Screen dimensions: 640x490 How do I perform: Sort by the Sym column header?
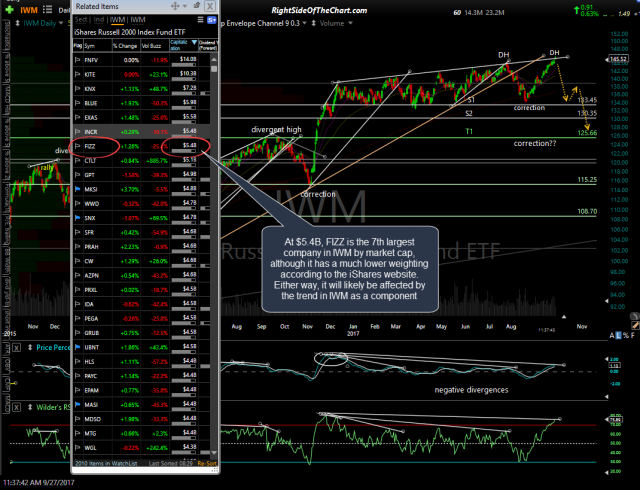click(x=98, y=46)
